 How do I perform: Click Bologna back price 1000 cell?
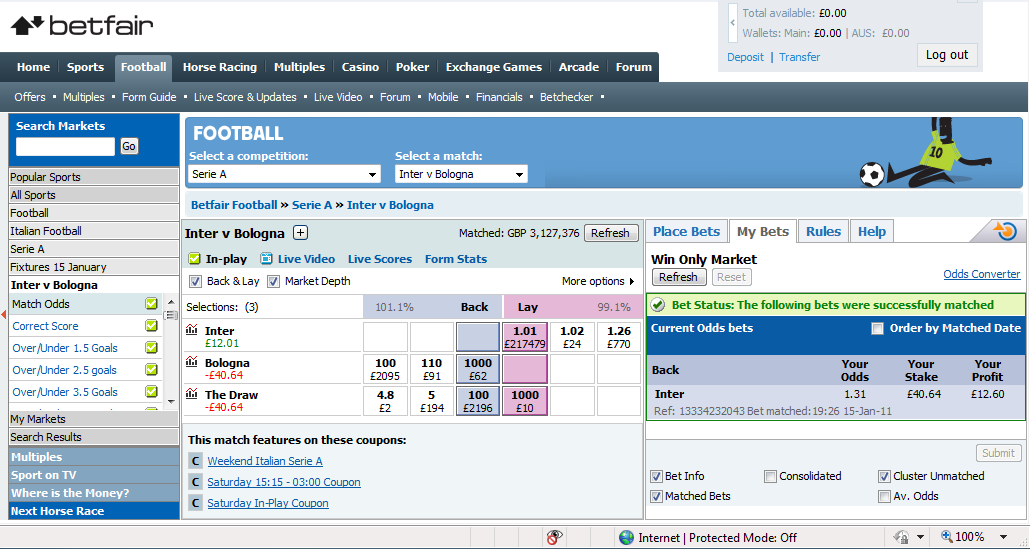(478, 369)
